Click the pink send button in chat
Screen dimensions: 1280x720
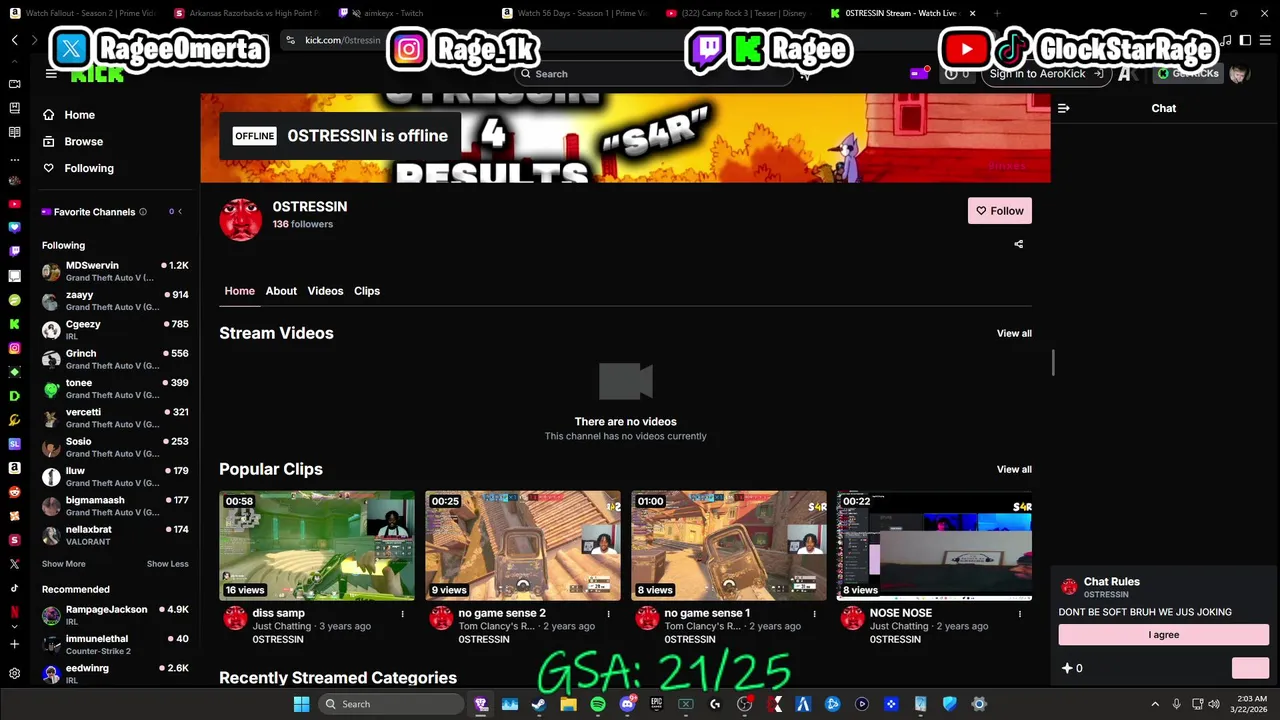(x=1250, y=668)
